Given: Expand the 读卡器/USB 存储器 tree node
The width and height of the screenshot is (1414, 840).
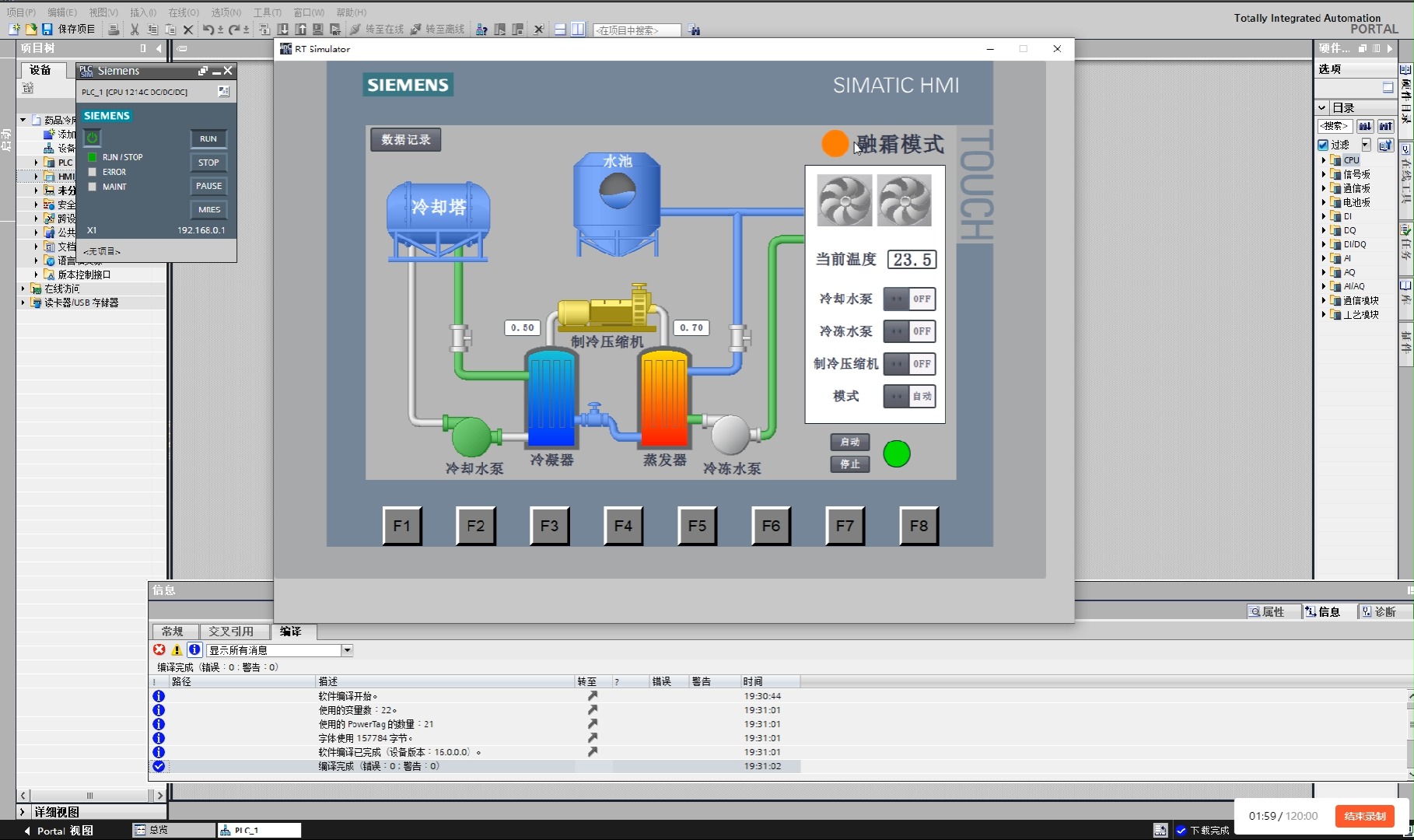Looking at the screenshot, I should coord(23,303).
